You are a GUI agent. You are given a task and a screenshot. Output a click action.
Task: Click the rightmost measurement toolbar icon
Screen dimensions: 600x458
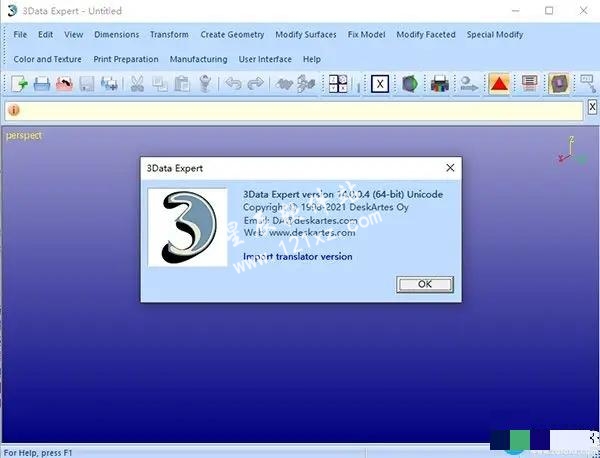click(x=588, y=83)
